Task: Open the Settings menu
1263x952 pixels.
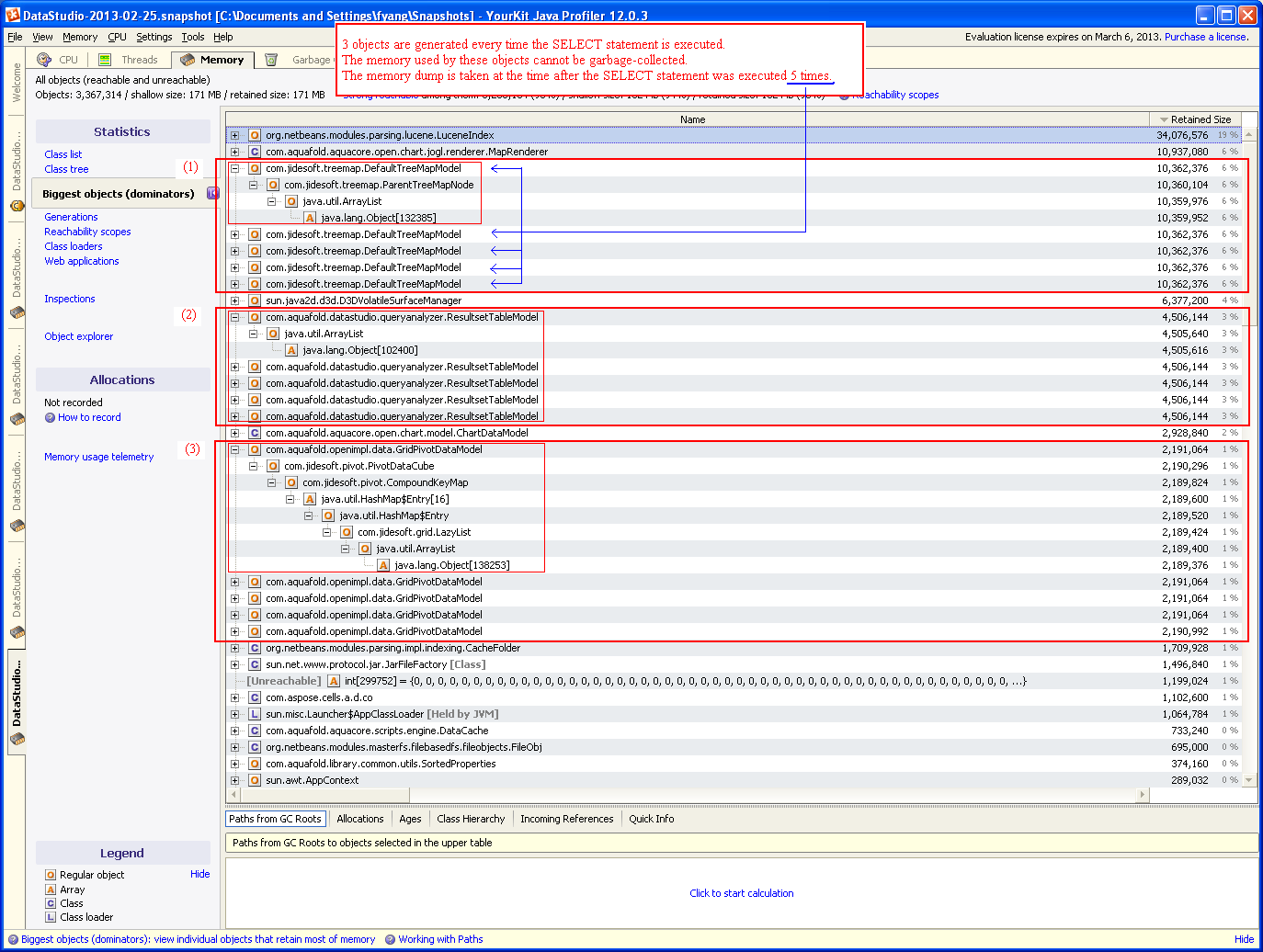Action: point(154,37)
